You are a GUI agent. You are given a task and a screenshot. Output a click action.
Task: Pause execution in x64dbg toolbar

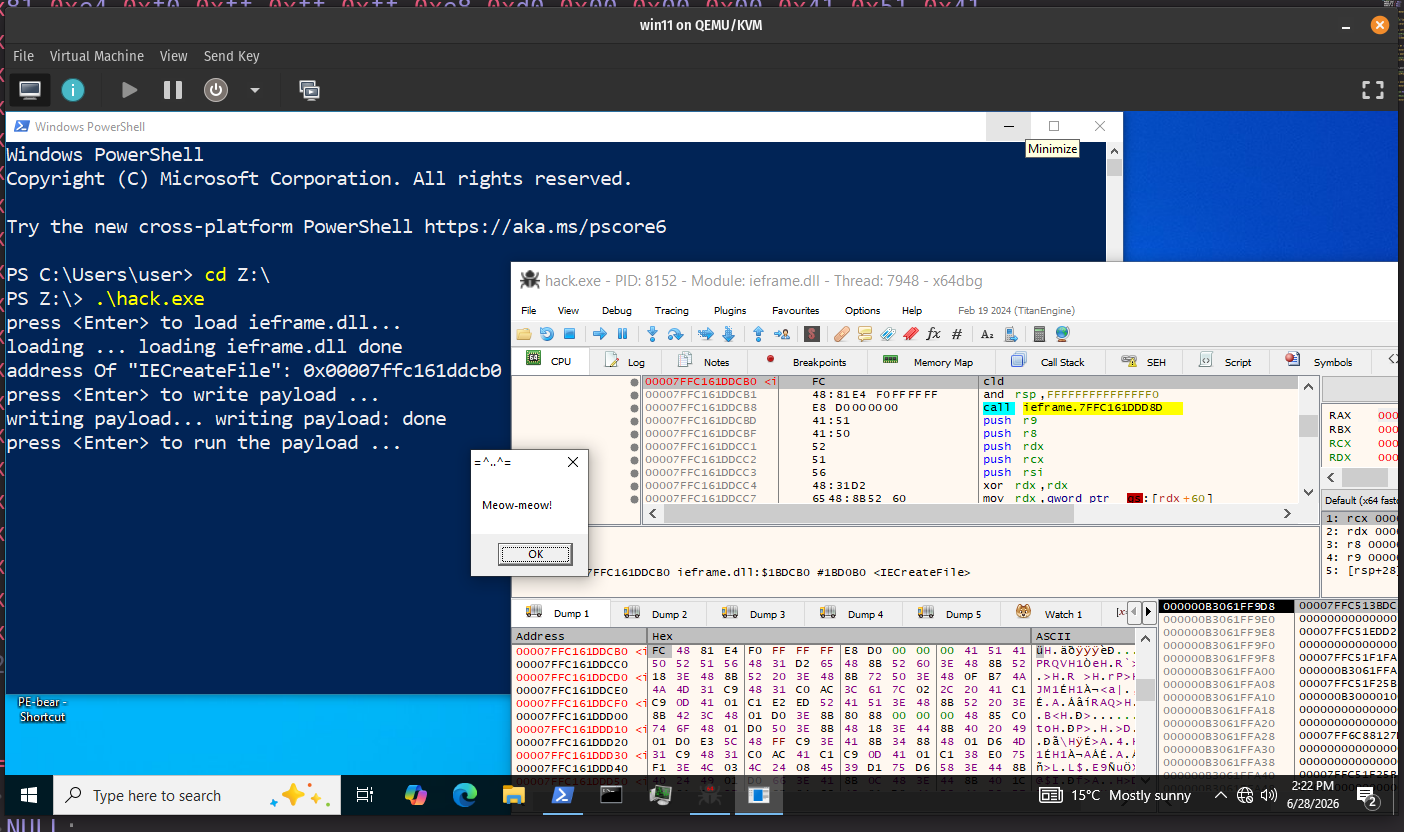click(x=622, y=334)
